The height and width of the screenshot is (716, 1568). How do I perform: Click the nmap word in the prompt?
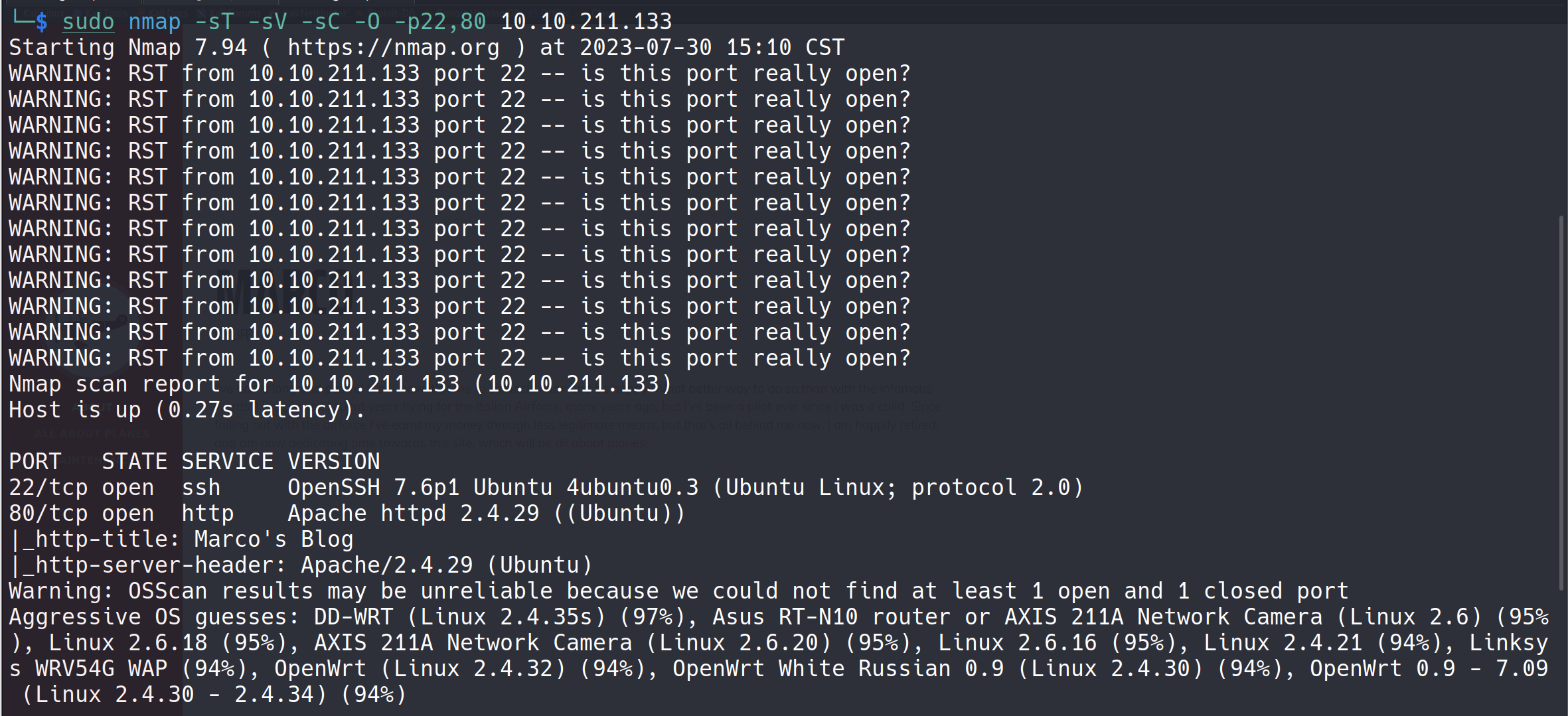click(x=154, y=22)
